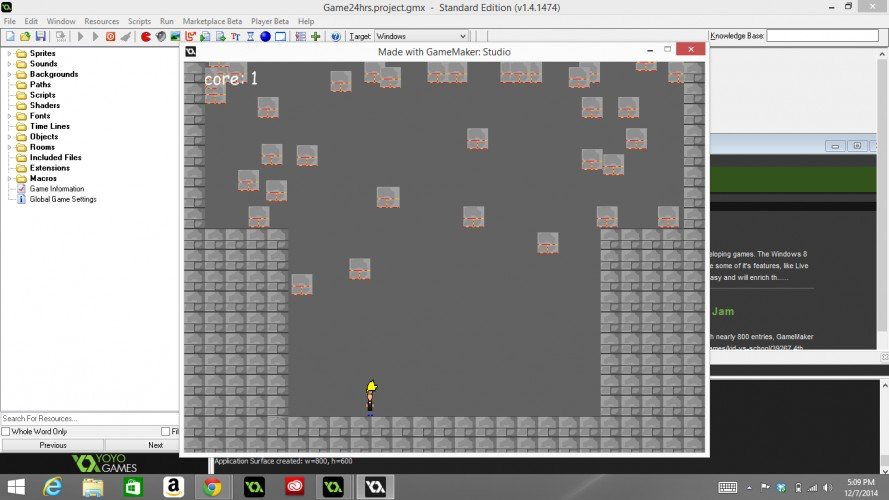Open Google Chrome from the taskbar
The image size is (889, 500).
tap(212, 487)
